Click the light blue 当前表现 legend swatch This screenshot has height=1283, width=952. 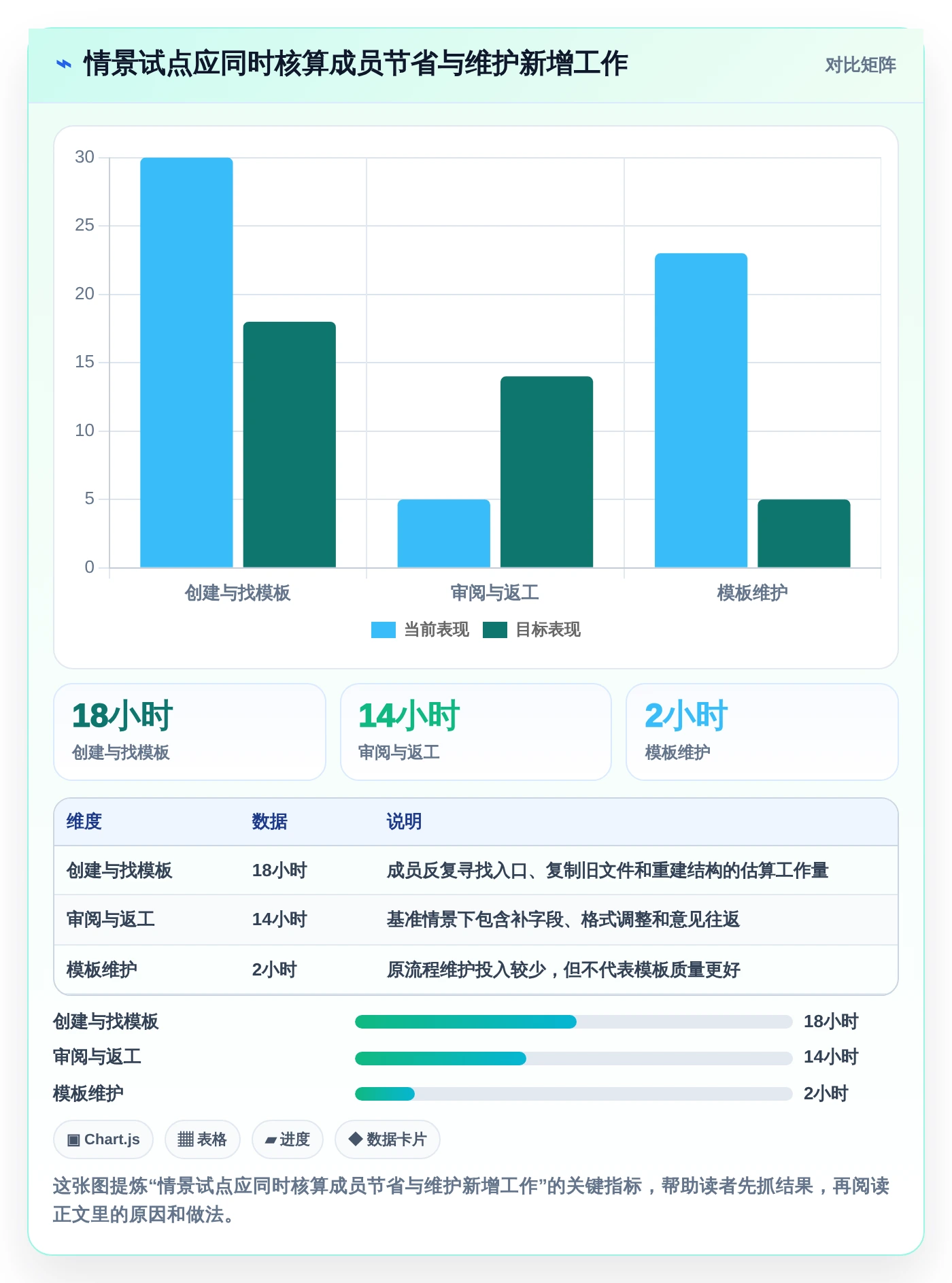(383, 630)
